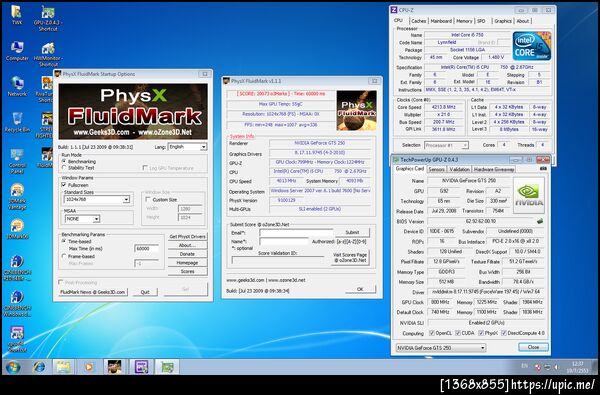This screenshot has height=395, width=600.
Task: Toggle the CUDA checkbox in GPU-Z
Action: (458, 333)
